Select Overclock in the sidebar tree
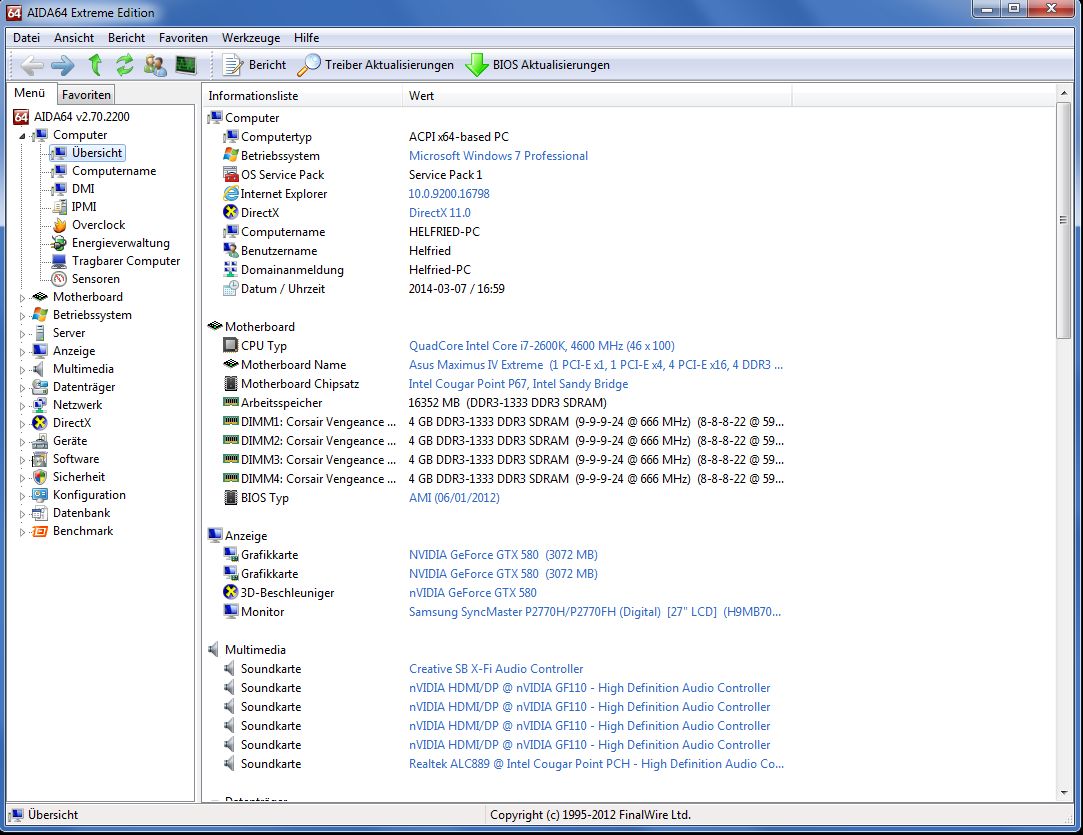Image resolution: width=1083 pixels, height=835 pixels. click(98, 225)
